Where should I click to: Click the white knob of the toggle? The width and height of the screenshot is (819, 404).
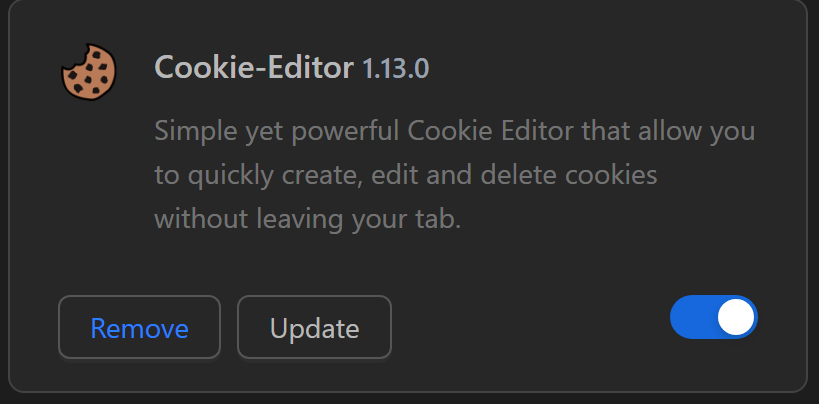pos(735,318)
